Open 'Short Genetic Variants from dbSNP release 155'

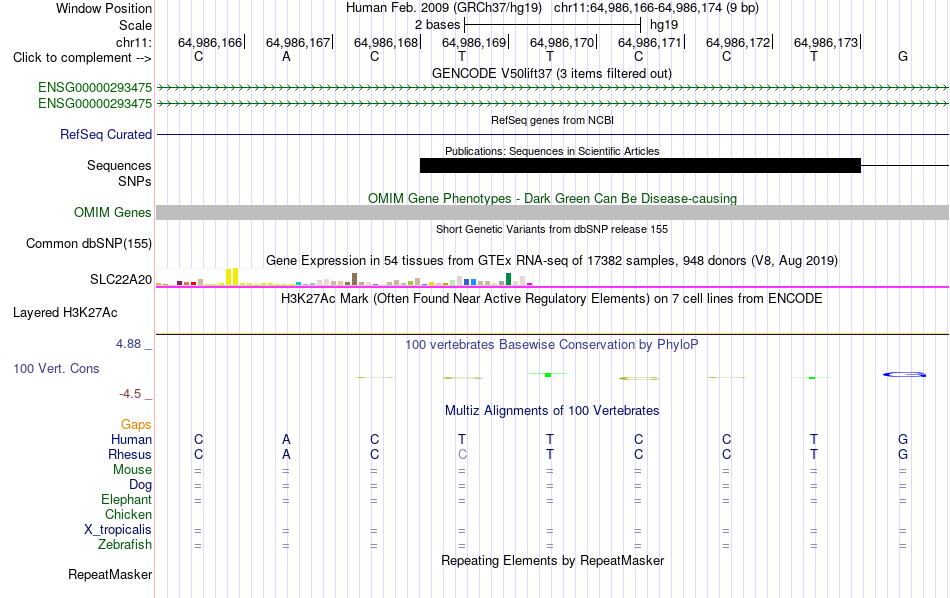tap(552, 229)
